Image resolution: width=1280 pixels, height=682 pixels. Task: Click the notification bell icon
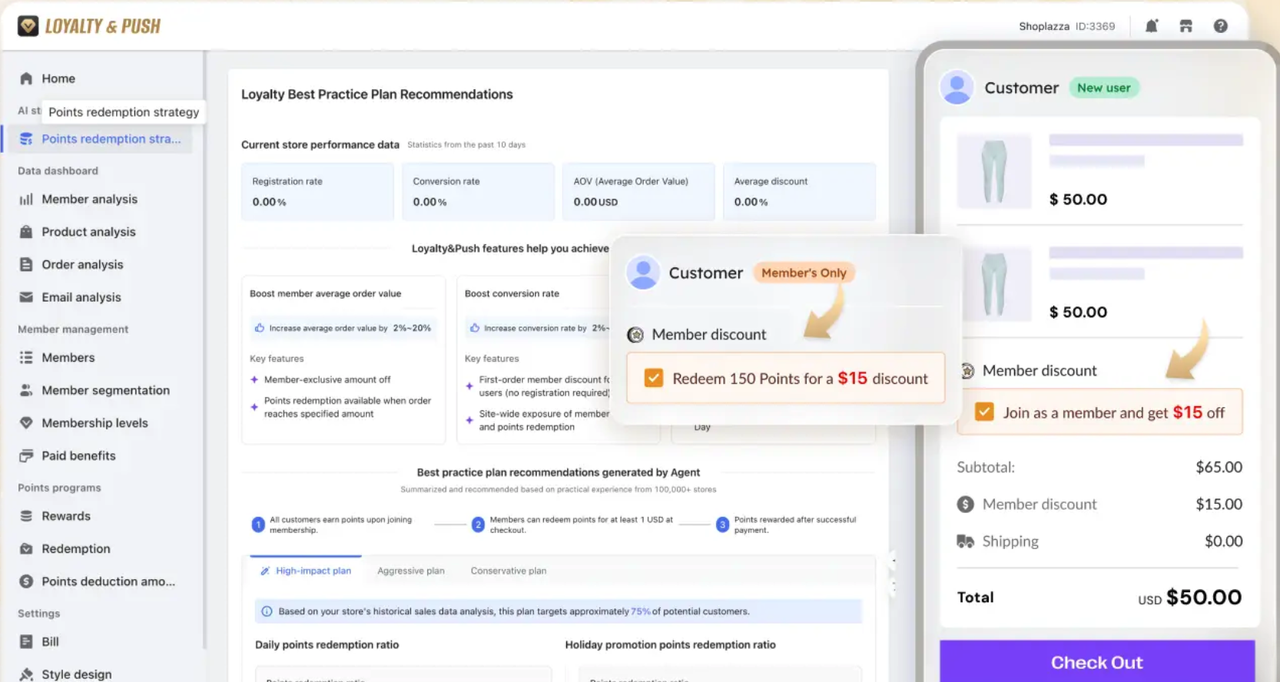tap(1151, 26)
